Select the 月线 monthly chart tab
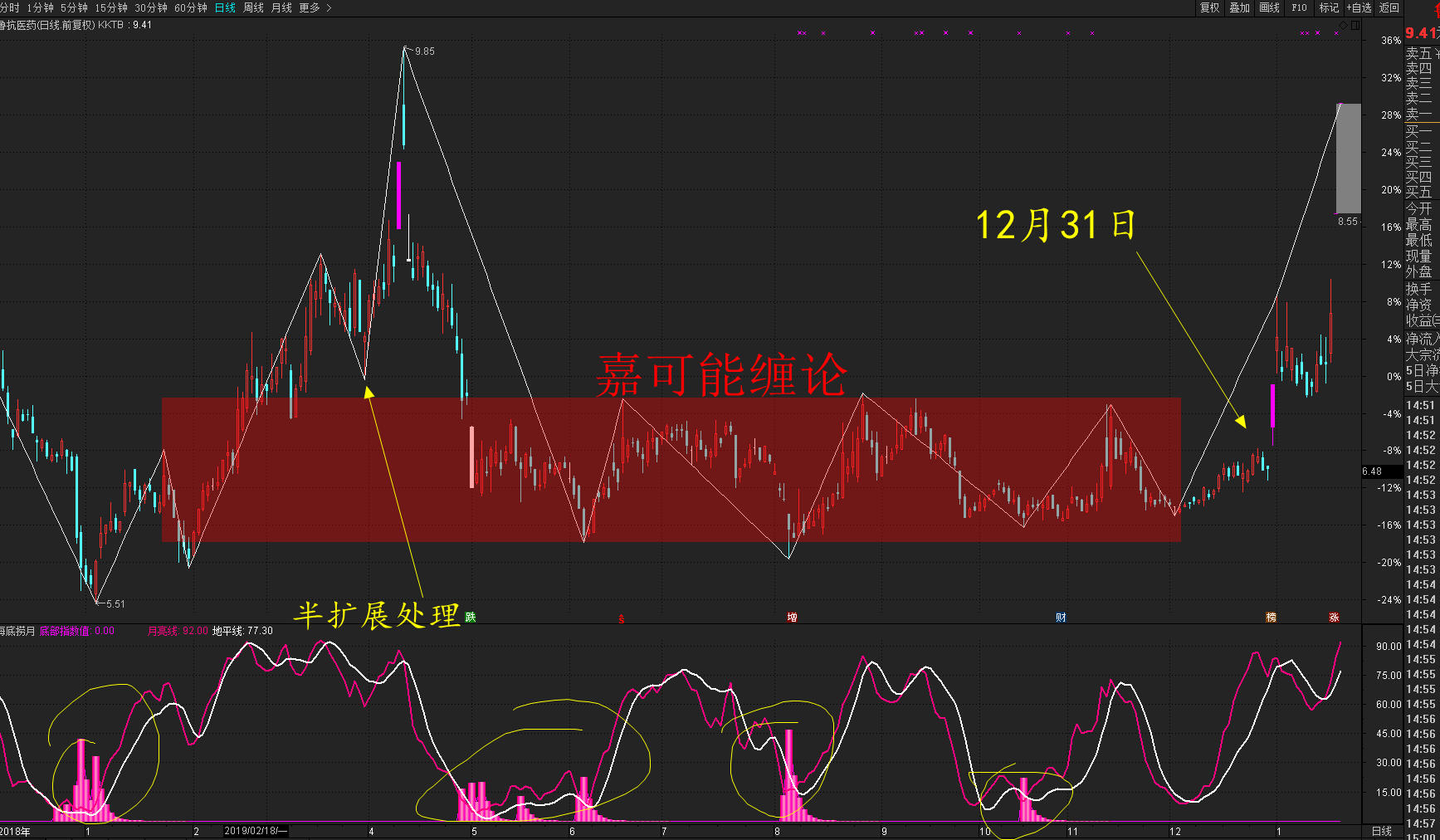This screenshot has height=840, width=1440. tap(281, 7)
